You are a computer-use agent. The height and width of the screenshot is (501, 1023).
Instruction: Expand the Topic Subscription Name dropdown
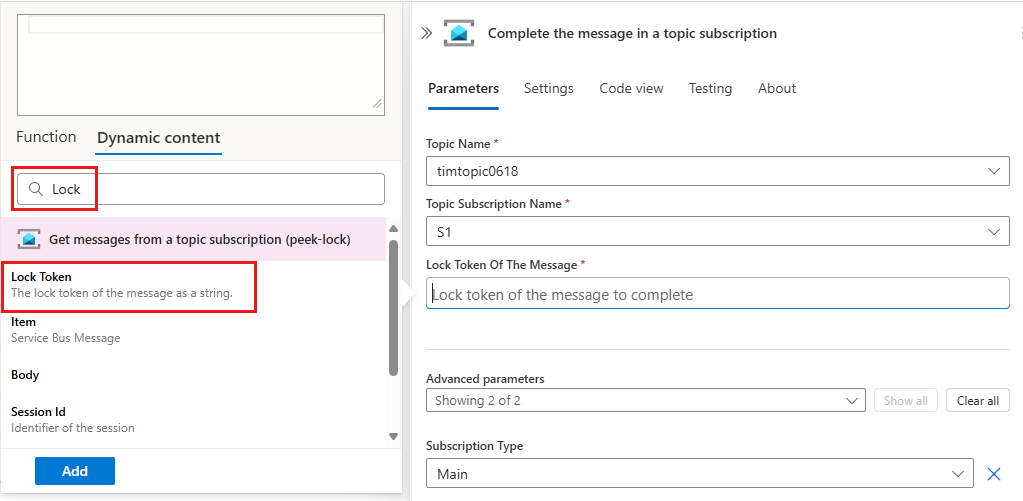click(x=993, y=232)
